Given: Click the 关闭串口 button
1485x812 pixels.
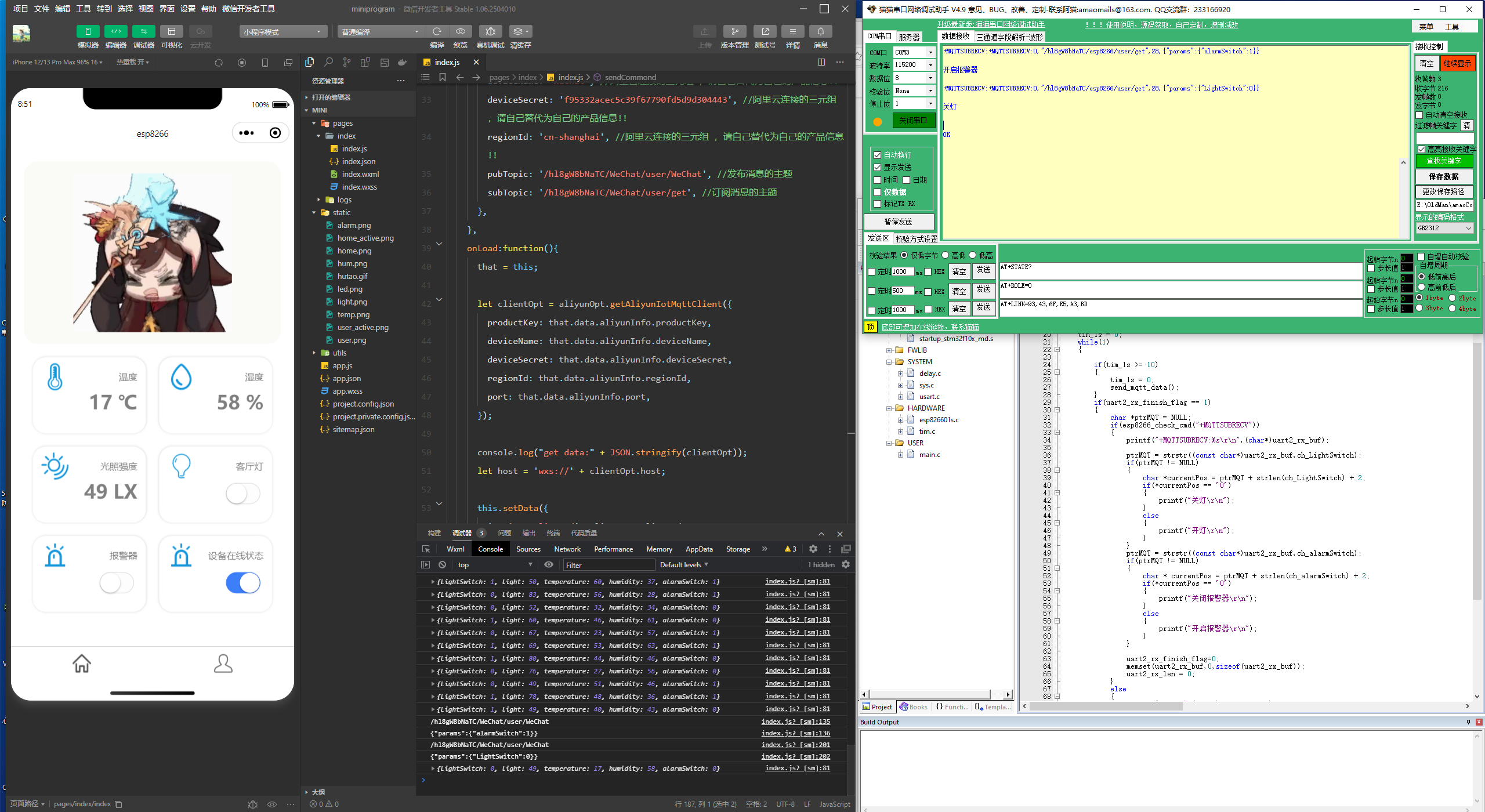Looking at the screenshot, I should click(x=913, y=120).
